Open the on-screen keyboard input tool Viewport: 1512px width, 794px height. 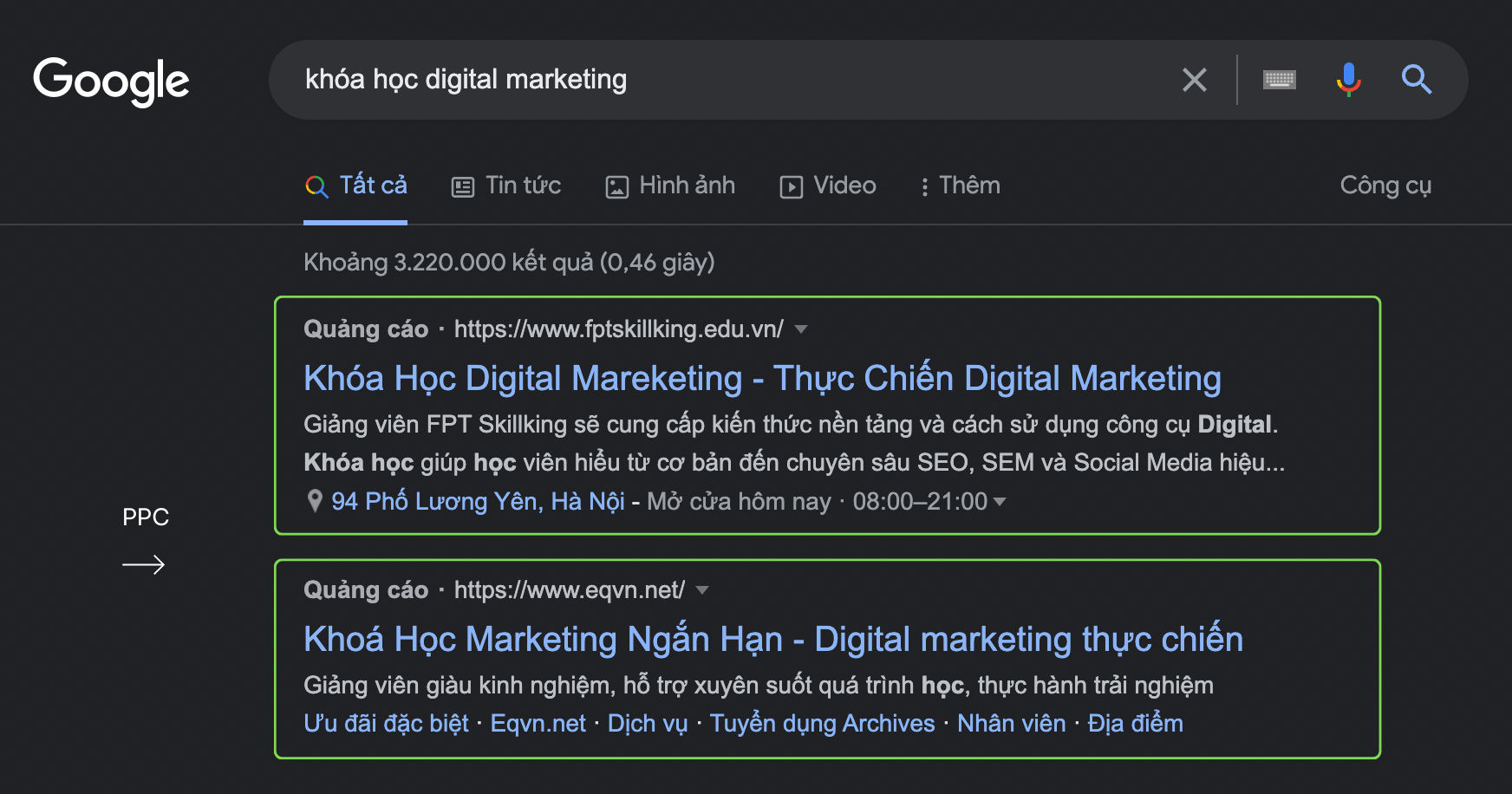point(1280,80)
